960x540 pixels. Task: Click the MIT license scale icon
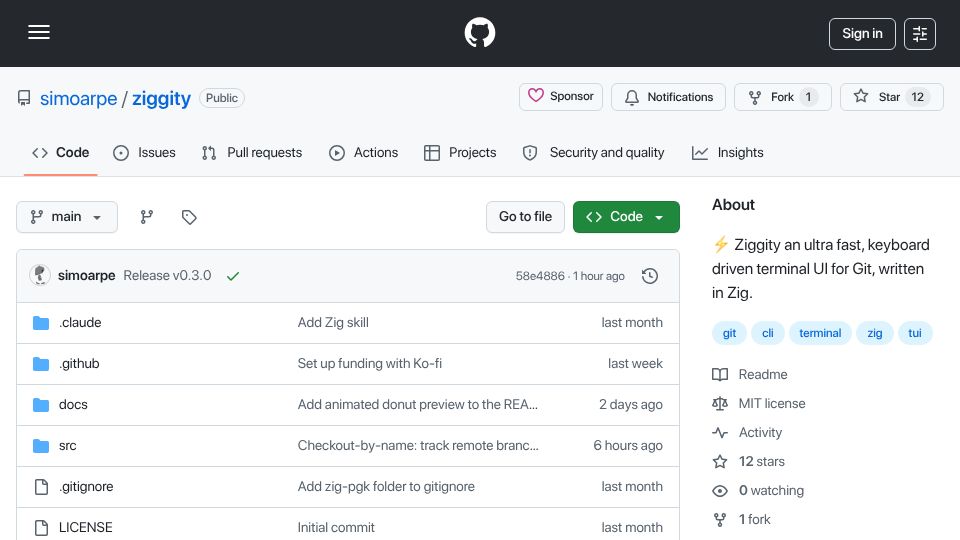[720, 403]
